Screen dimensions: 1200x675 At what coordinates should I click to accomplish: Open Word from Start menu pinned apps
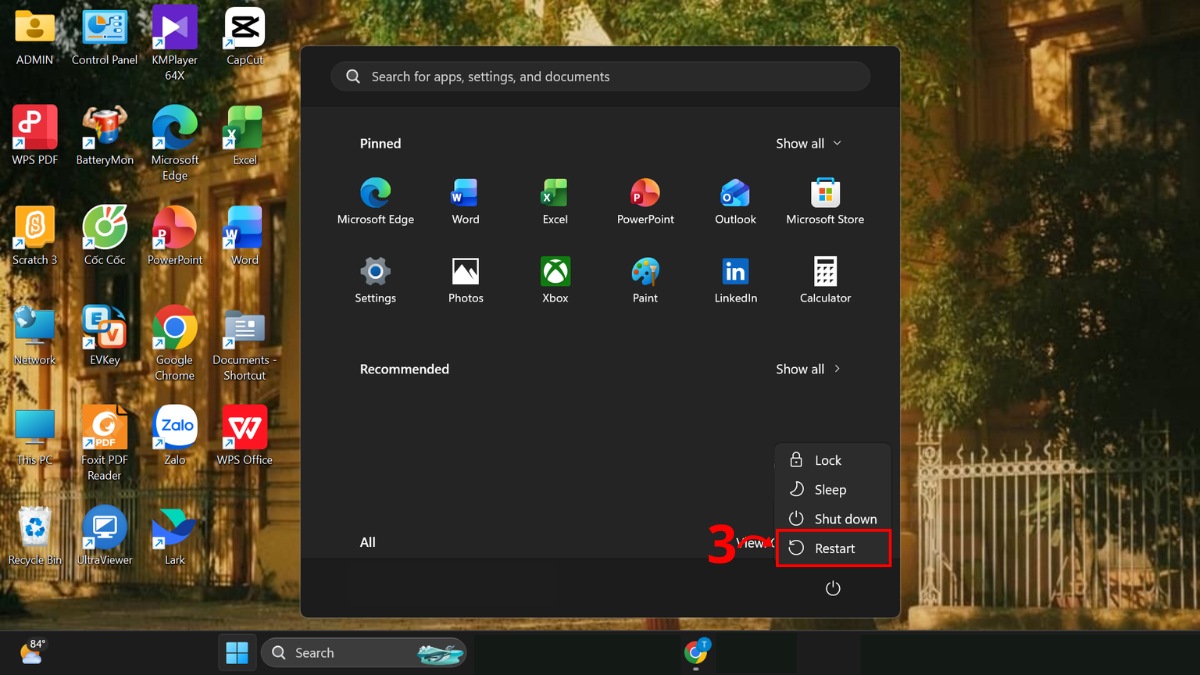click(x=465, y=201)
